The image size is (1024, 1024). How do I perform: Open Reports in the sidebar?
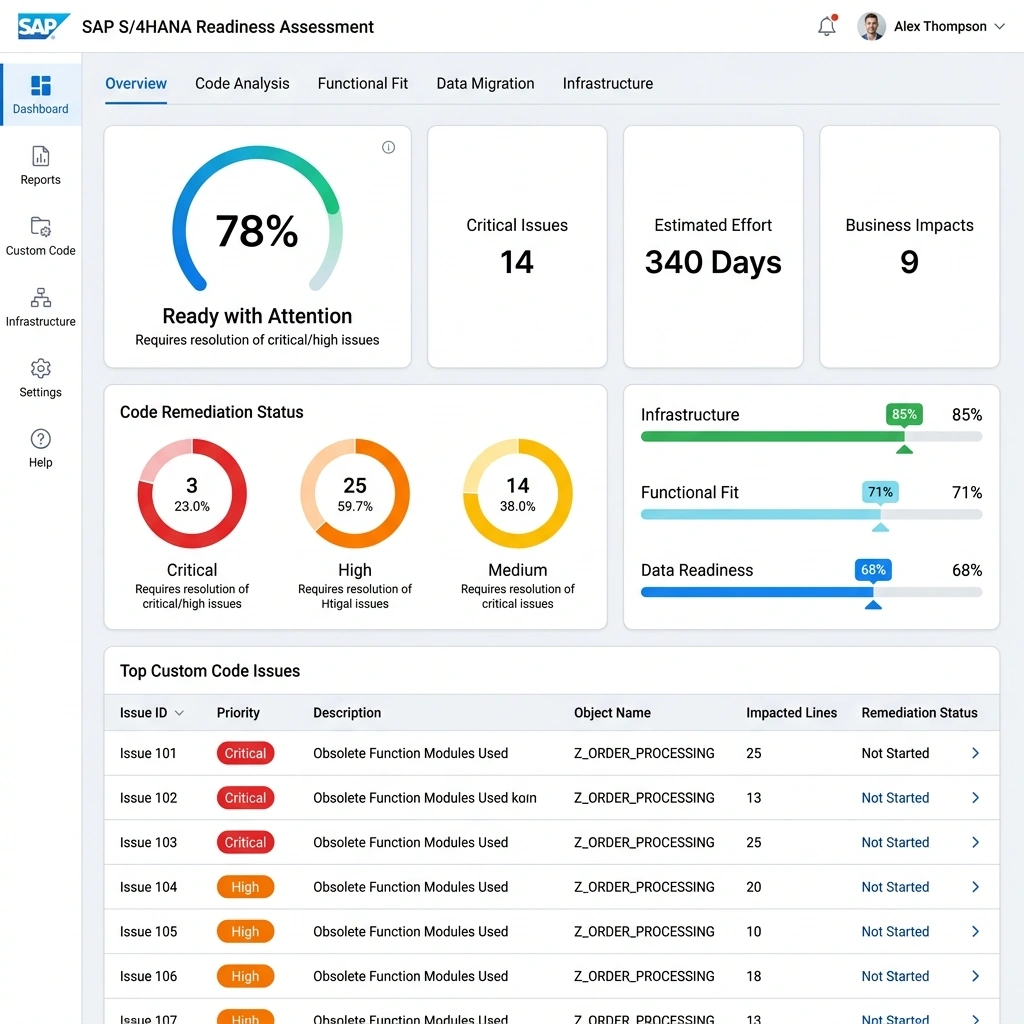click(x=40, y=165)
